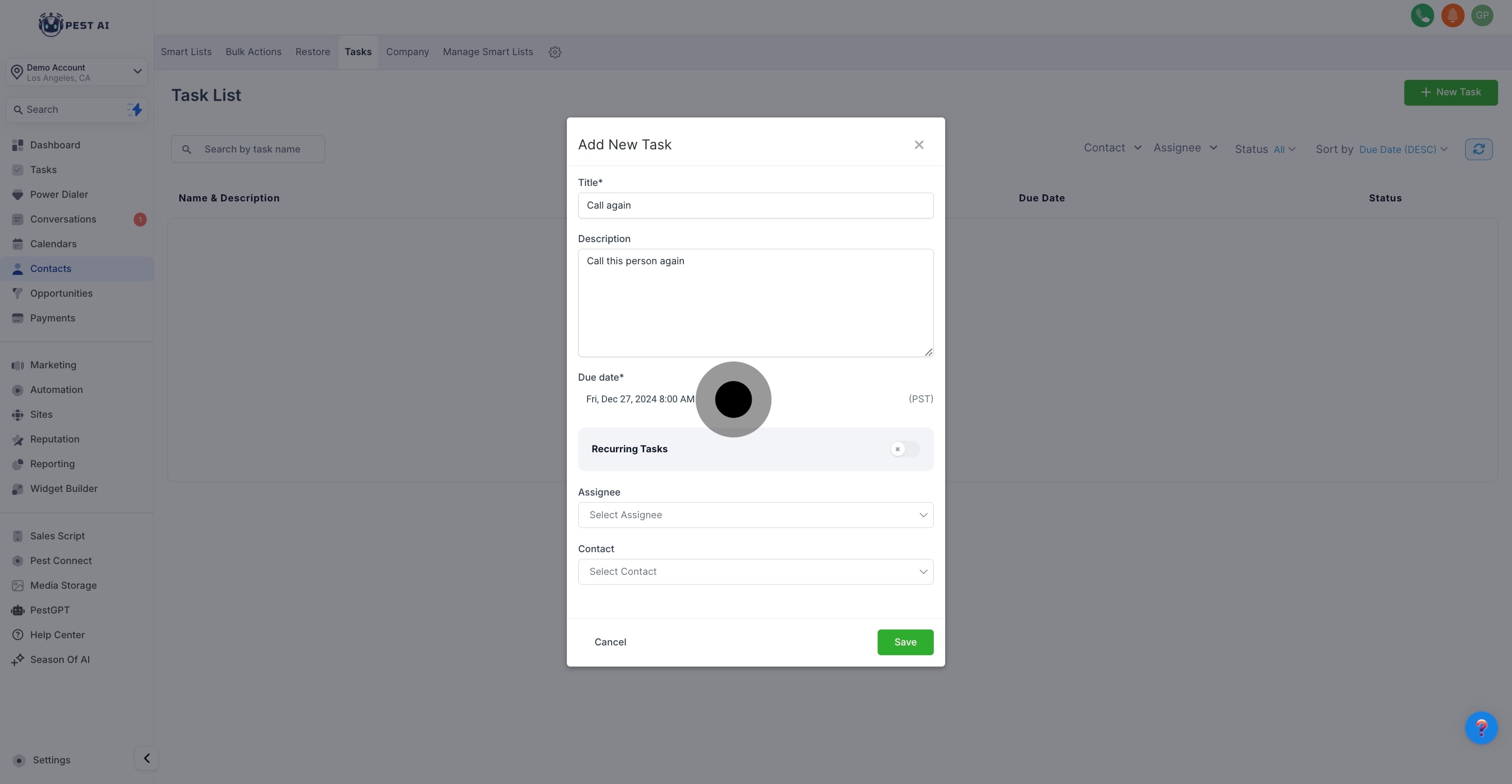Image resolution: width=1512 pixels, height=784 pixels.
Task: Switch to the Bulk Actions tab
Action: click(x=253, y=52)
